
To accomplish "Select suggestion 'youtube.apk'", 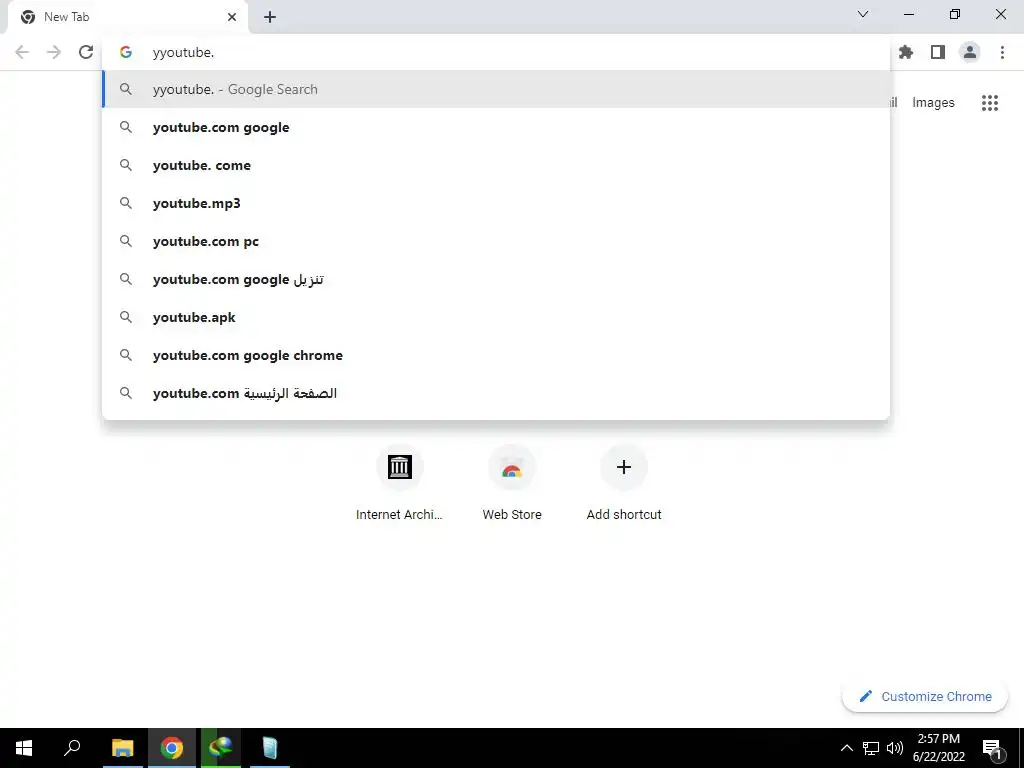I will [x=496, y=317].
